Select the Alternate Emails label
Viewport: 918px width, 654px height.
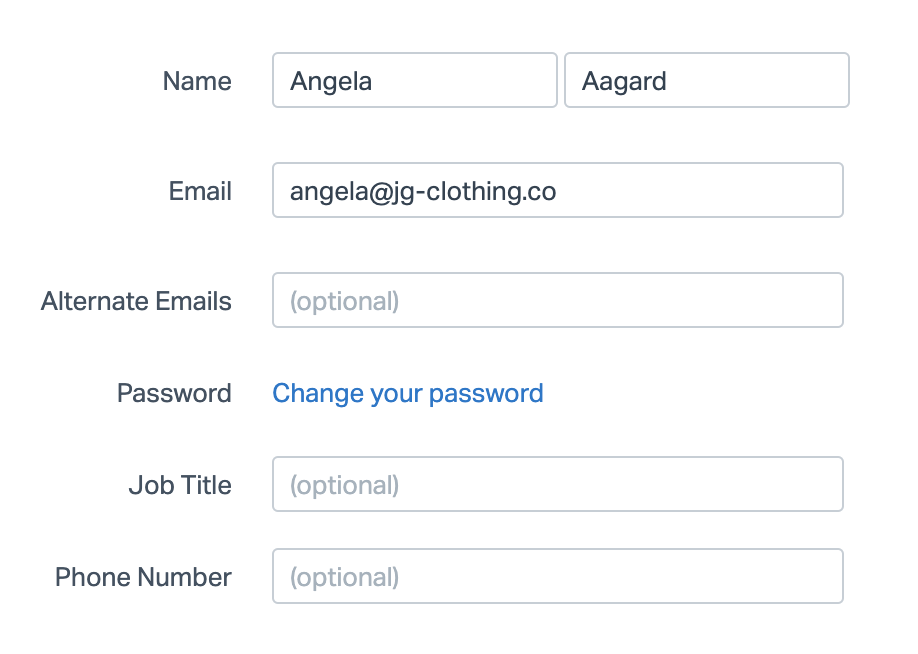[x=136, y=301]
